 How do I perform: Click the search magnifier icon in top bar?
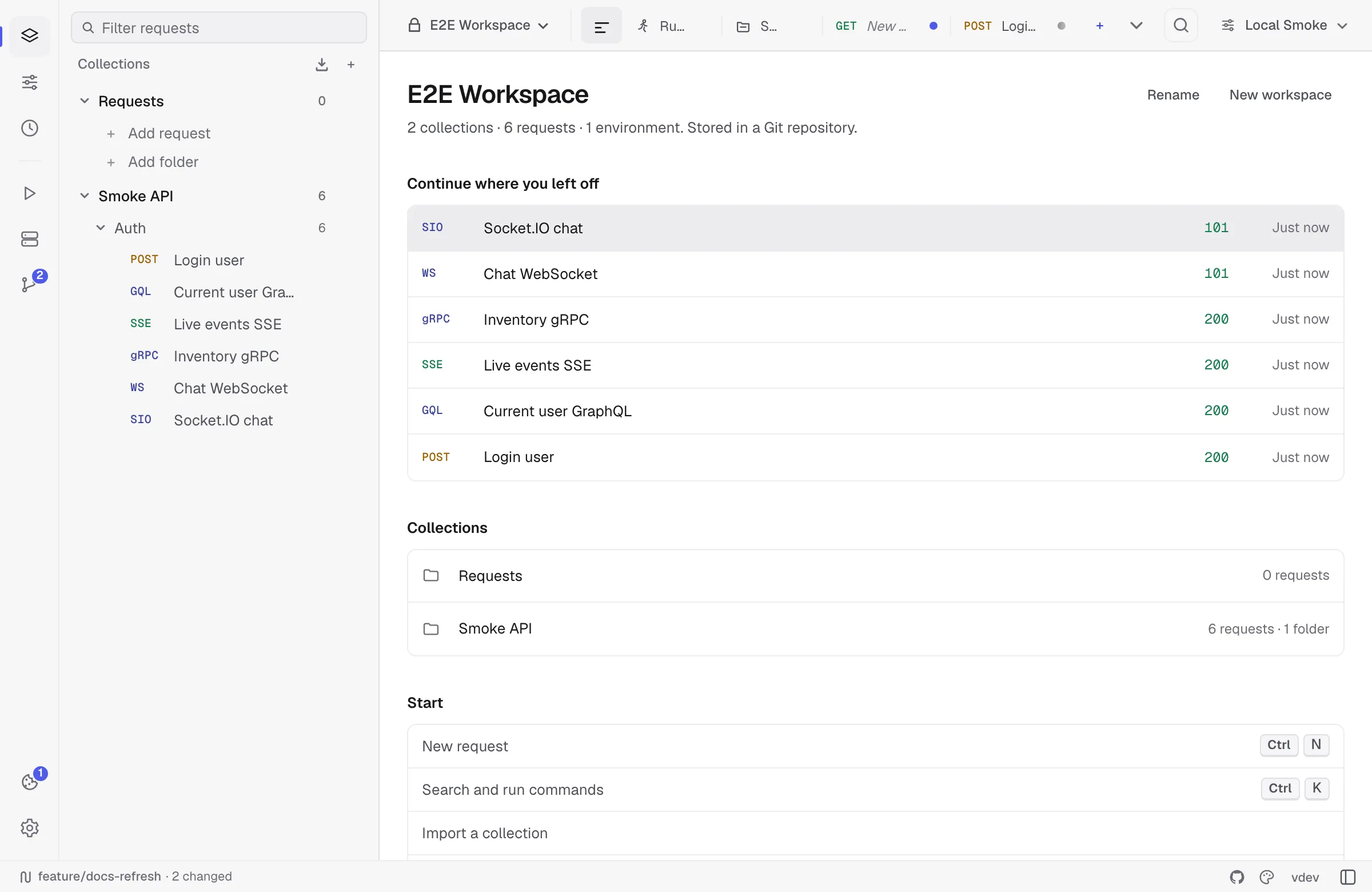click(1180, 25)
